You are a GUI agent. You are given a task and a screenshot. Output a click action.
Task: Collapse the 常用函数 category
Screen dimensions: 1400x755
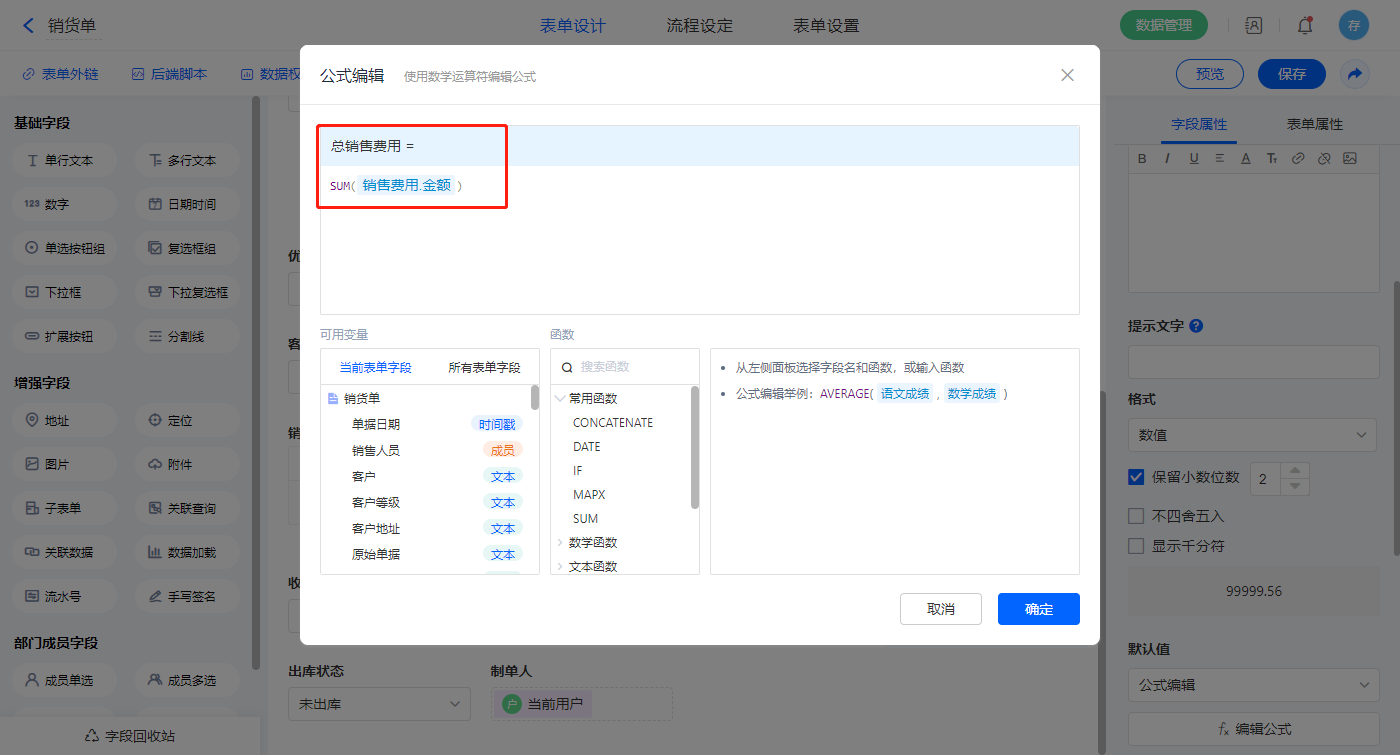click(560, 398)
